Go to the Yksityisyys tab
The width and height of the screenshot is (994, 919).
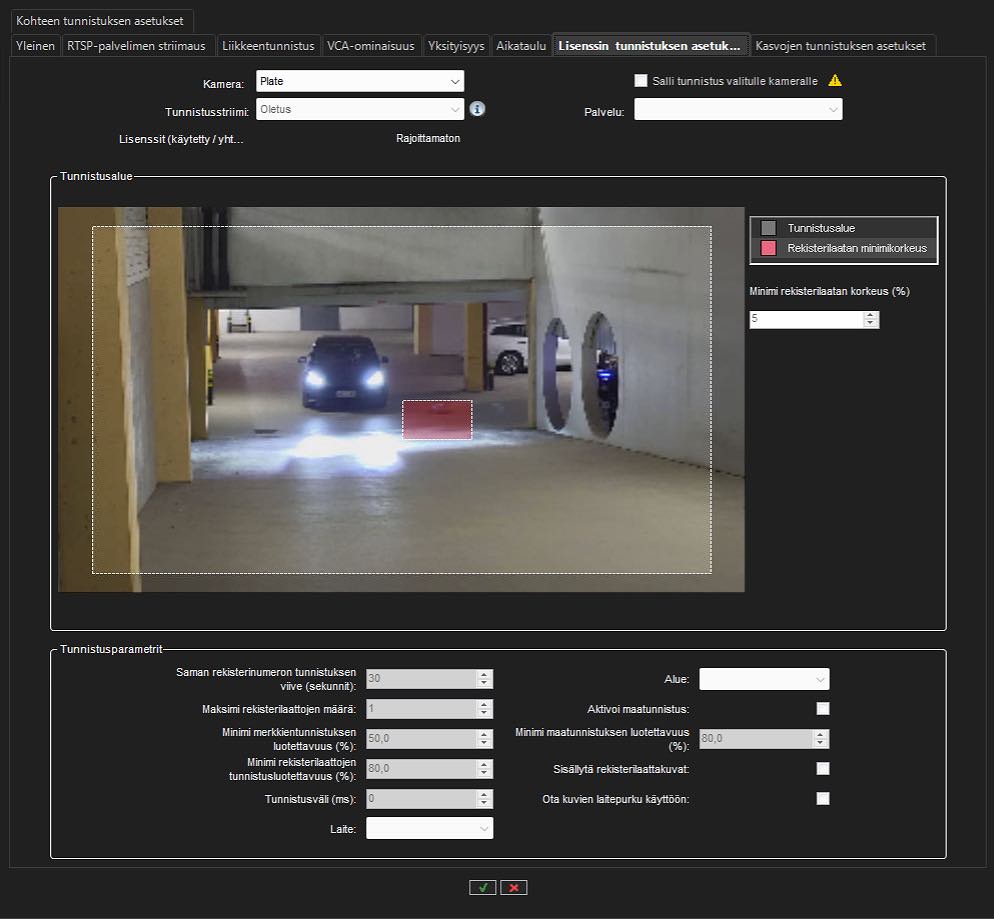coord(455,46)
